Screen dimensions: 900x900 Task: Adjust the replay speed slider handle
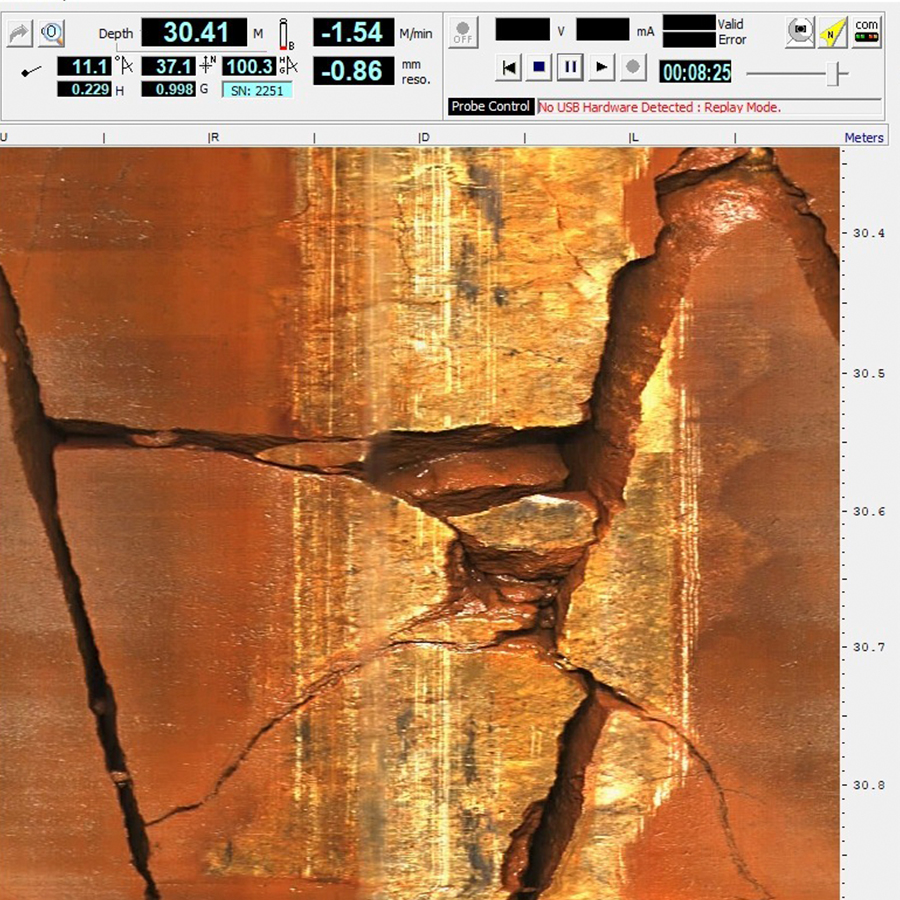pos(840,73)
